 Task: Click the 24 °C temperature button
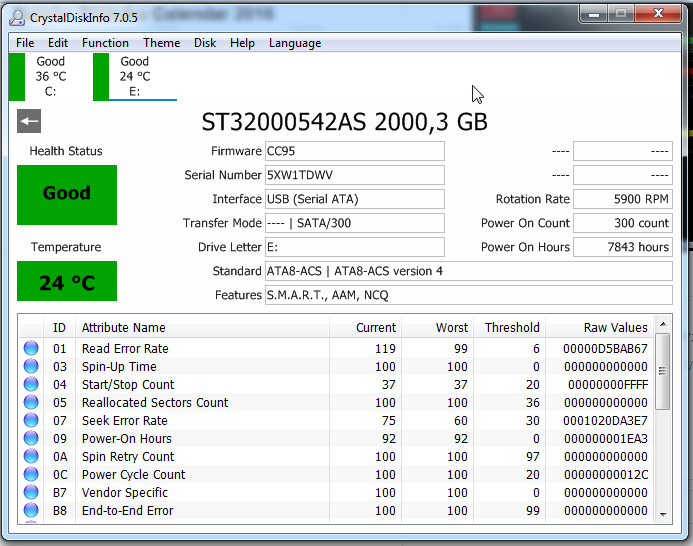tap(67, 282)
